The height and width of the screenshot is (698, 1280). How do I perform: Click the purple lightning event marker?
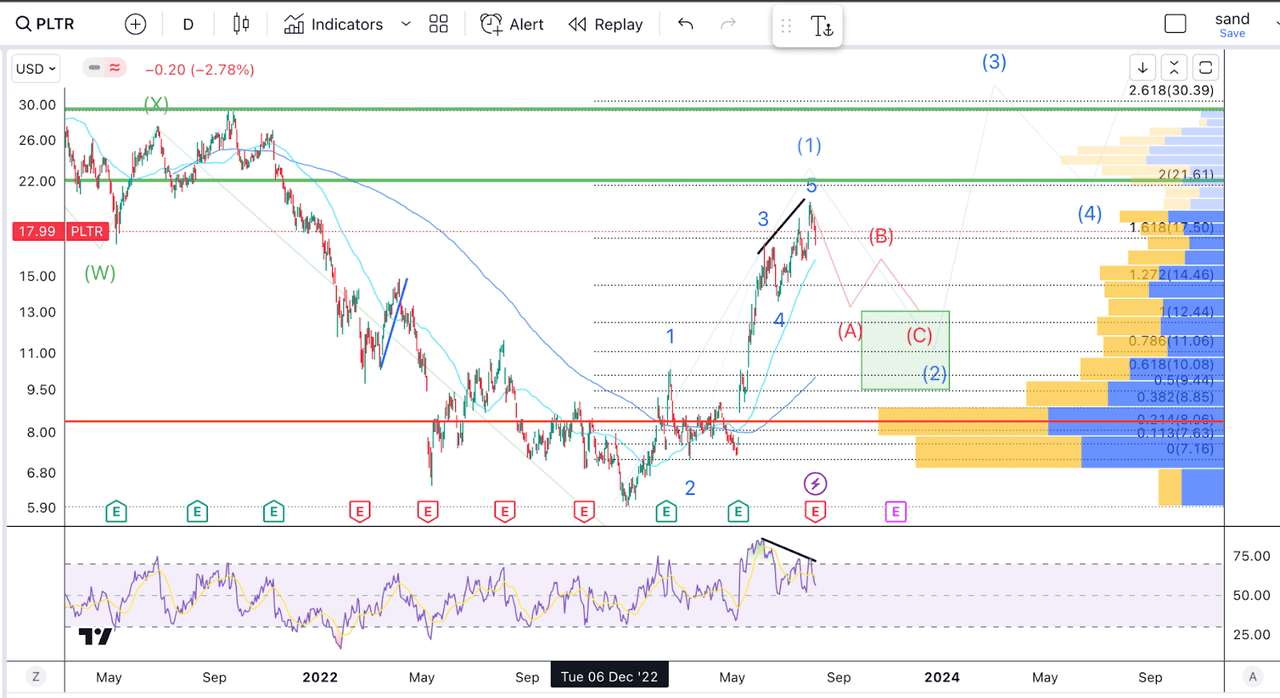point(815,484)
